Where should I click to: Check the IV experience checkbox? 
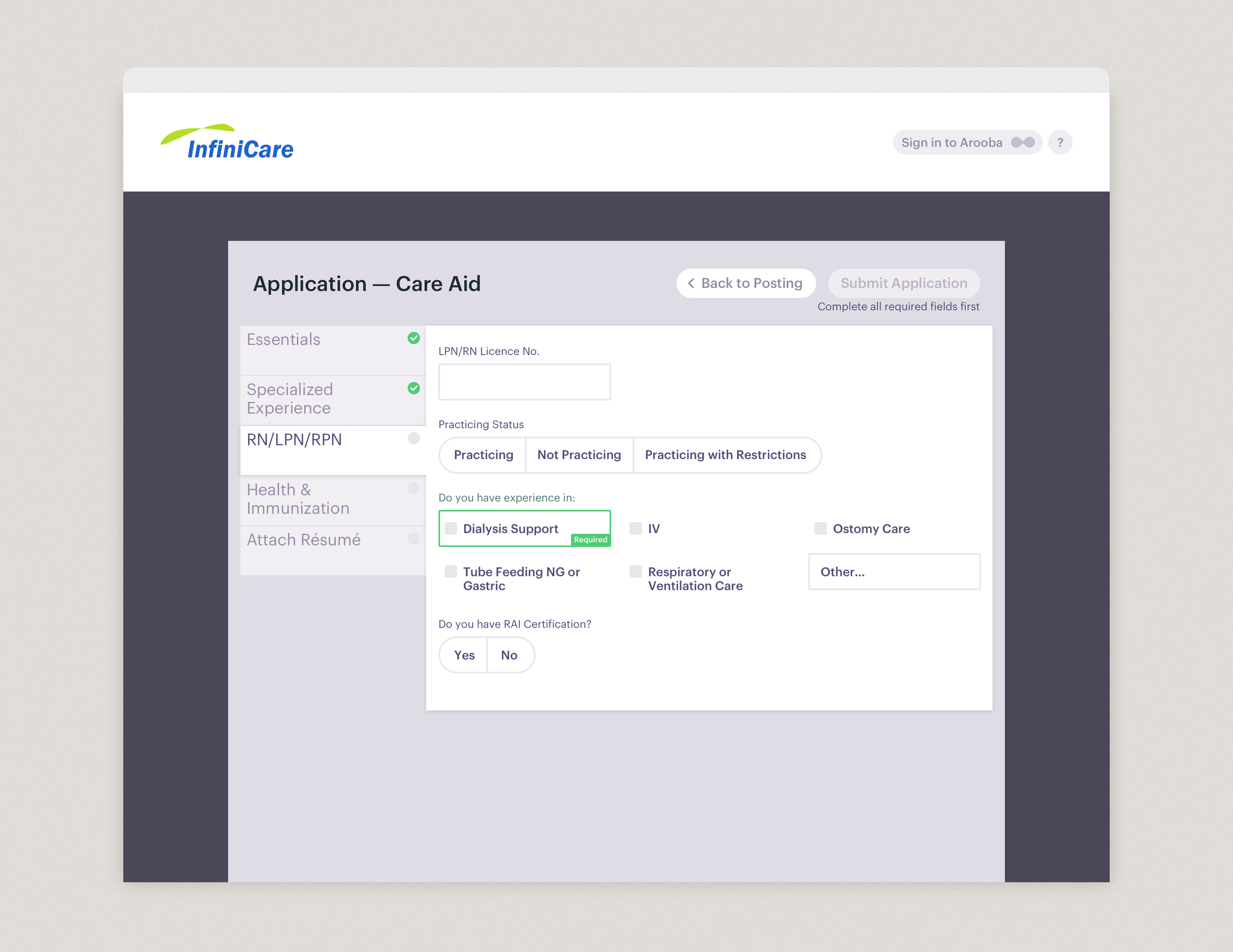click(x=636, y=528)
